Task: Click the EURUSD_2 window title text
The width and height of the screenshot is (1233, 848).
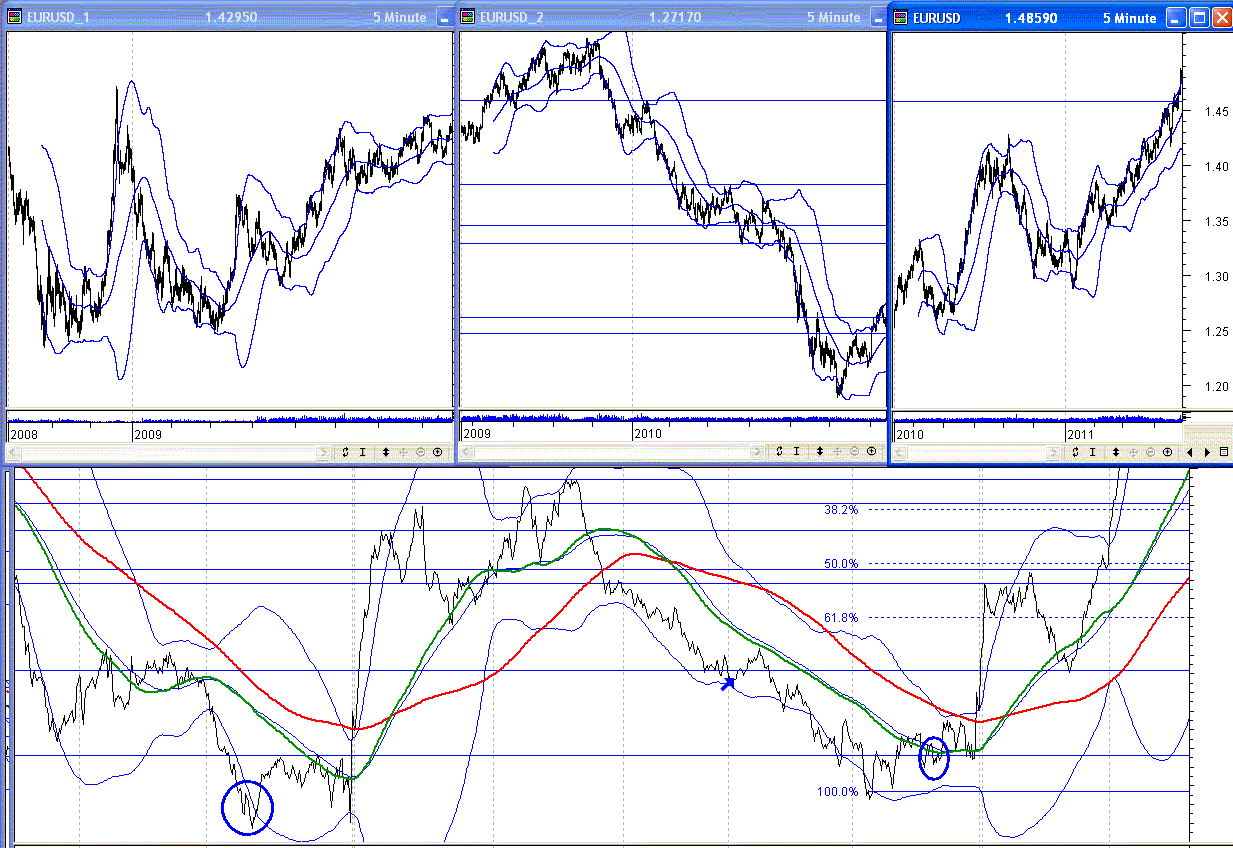Action: [510, 17]
